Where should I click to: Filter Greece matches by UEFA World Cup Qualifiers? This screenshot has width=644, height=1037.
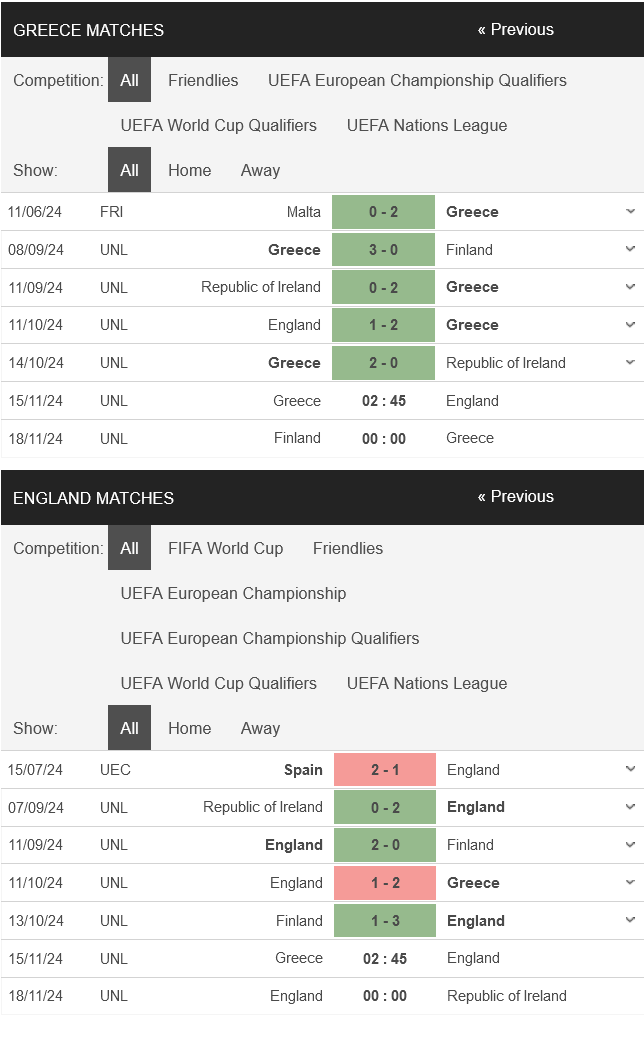coord(218,125)
